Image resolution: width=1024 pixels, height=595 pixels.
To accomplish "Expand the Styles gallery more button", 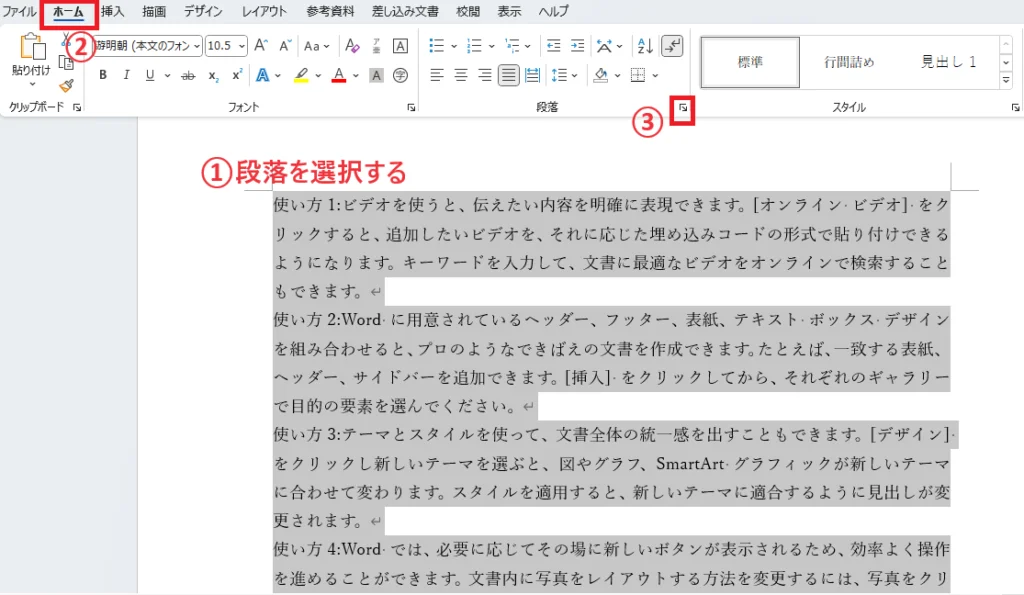I will 1006,80.
